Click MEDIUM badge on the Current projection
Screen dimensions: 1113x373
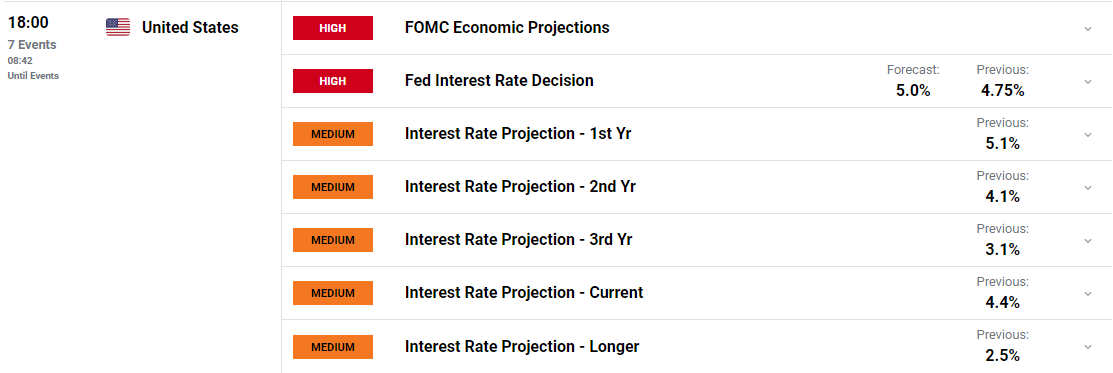point(333,293)
